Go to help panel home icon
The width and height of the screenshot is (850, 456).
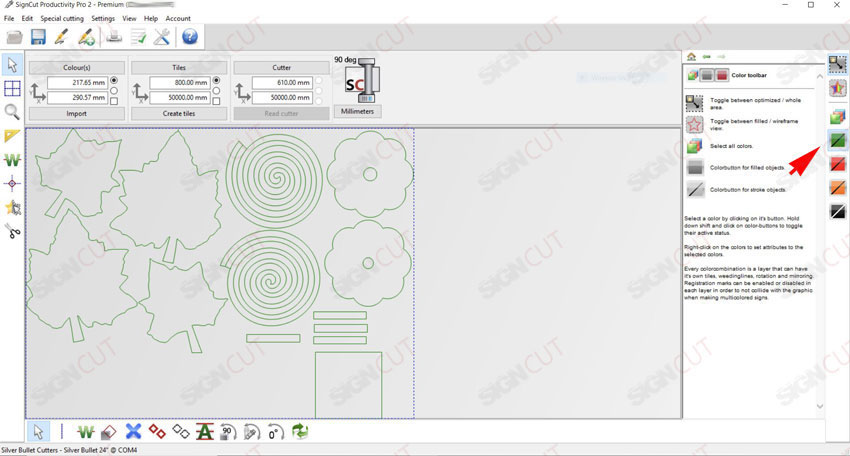[691, 56]
